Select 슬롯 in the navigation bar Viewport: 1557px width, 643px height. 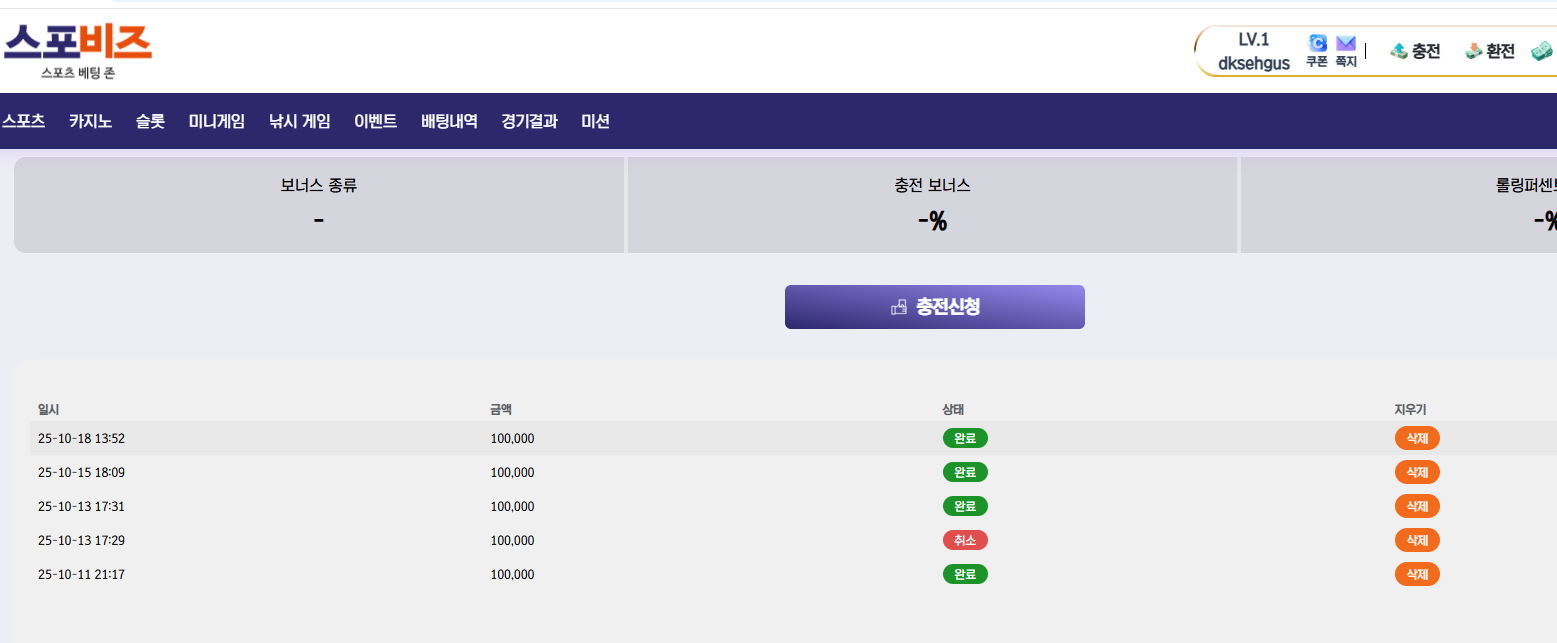[150, 121]
